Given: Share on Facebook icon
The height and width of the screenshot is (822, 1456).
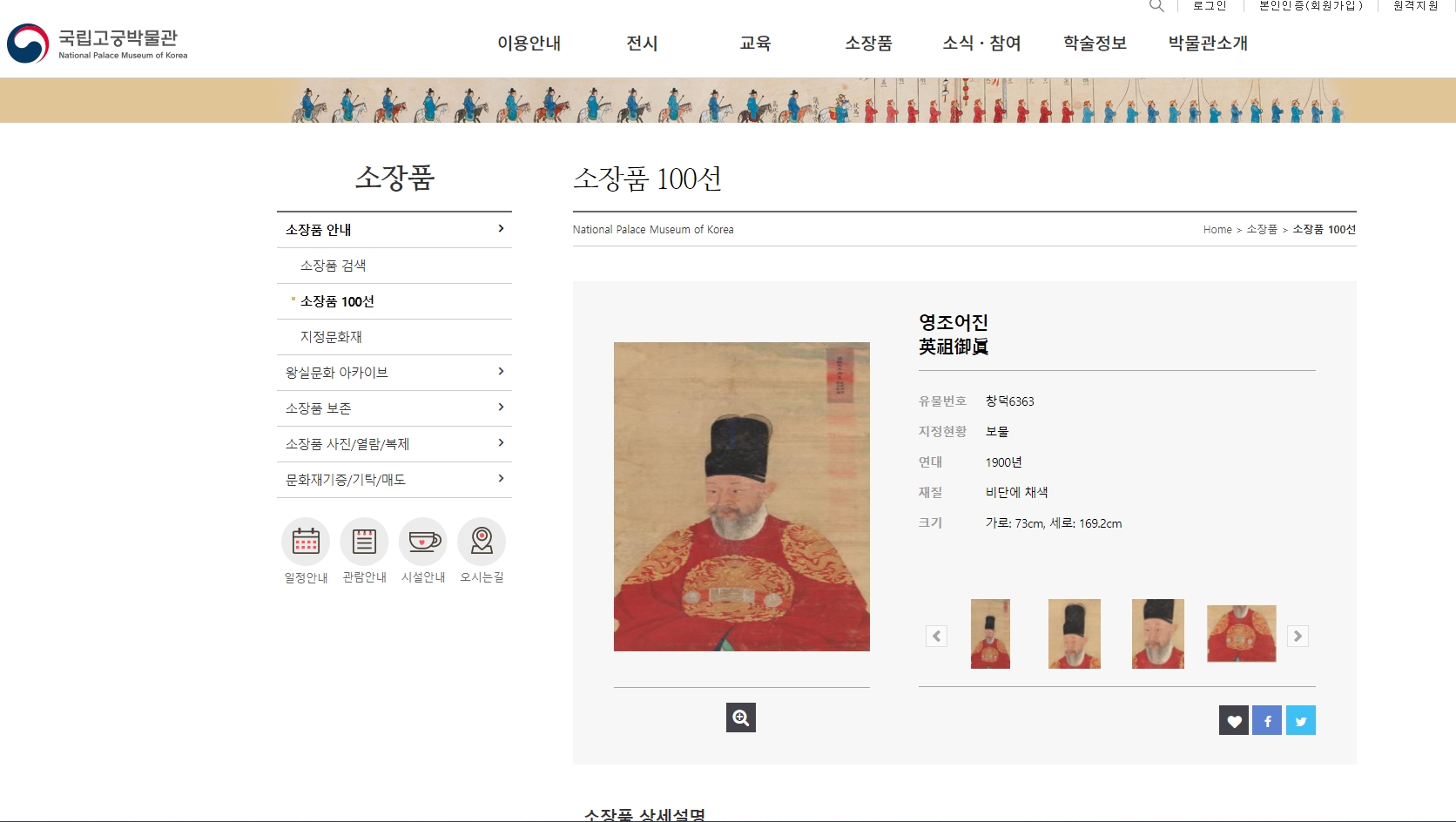Looking at the screenshot, I should click(1267, 720).
